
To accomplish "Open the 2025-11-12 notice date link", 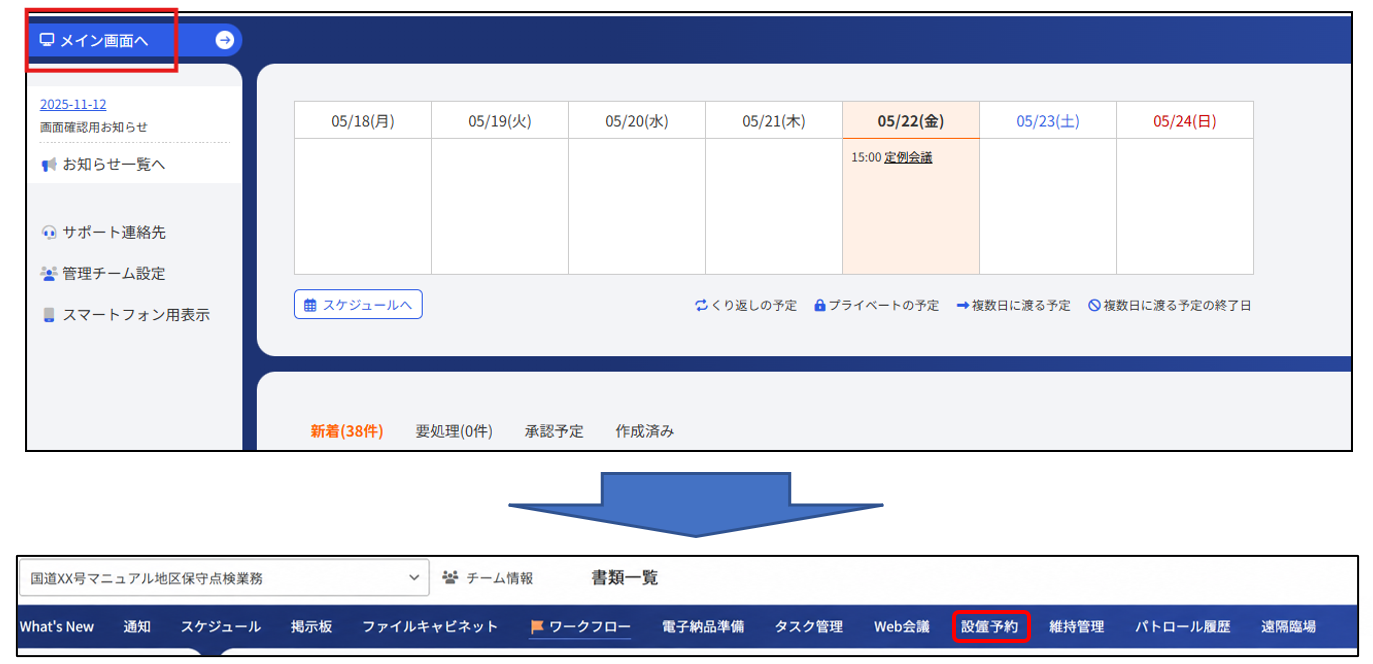I will (x=73, y=104).
